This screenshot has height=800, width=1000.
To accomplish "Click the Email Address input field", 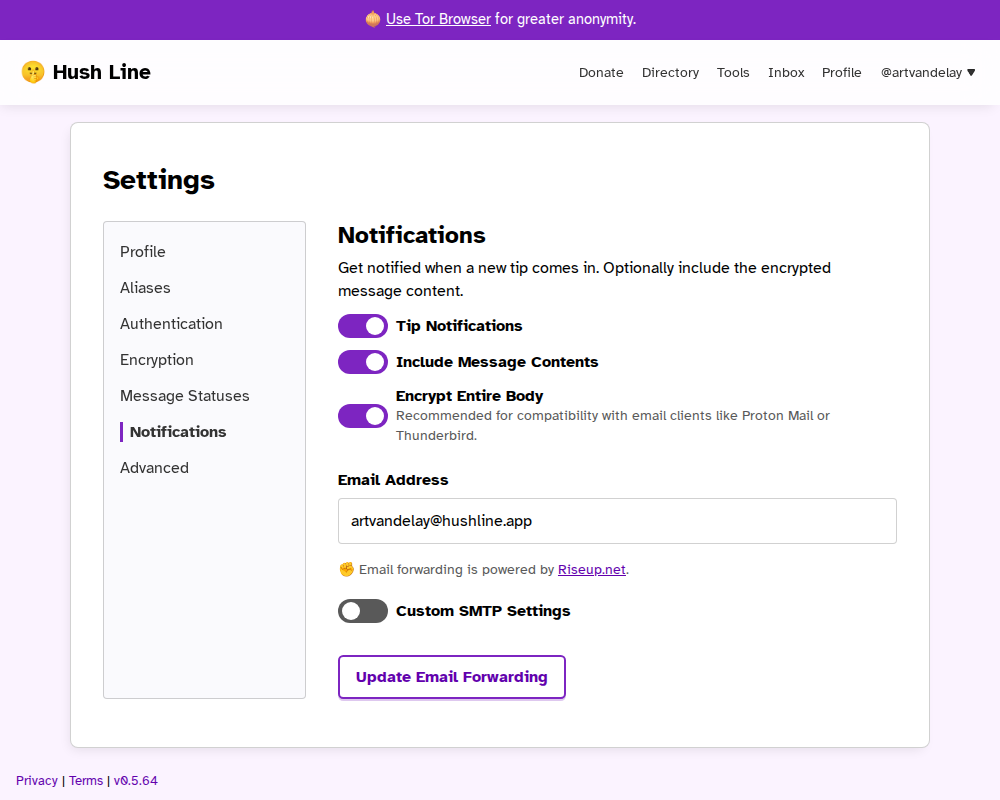I will [617, 521].
